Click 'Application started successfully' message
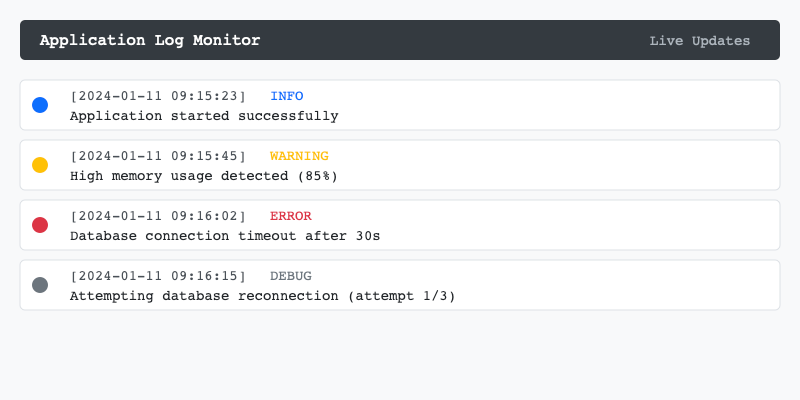 (204, 116)
